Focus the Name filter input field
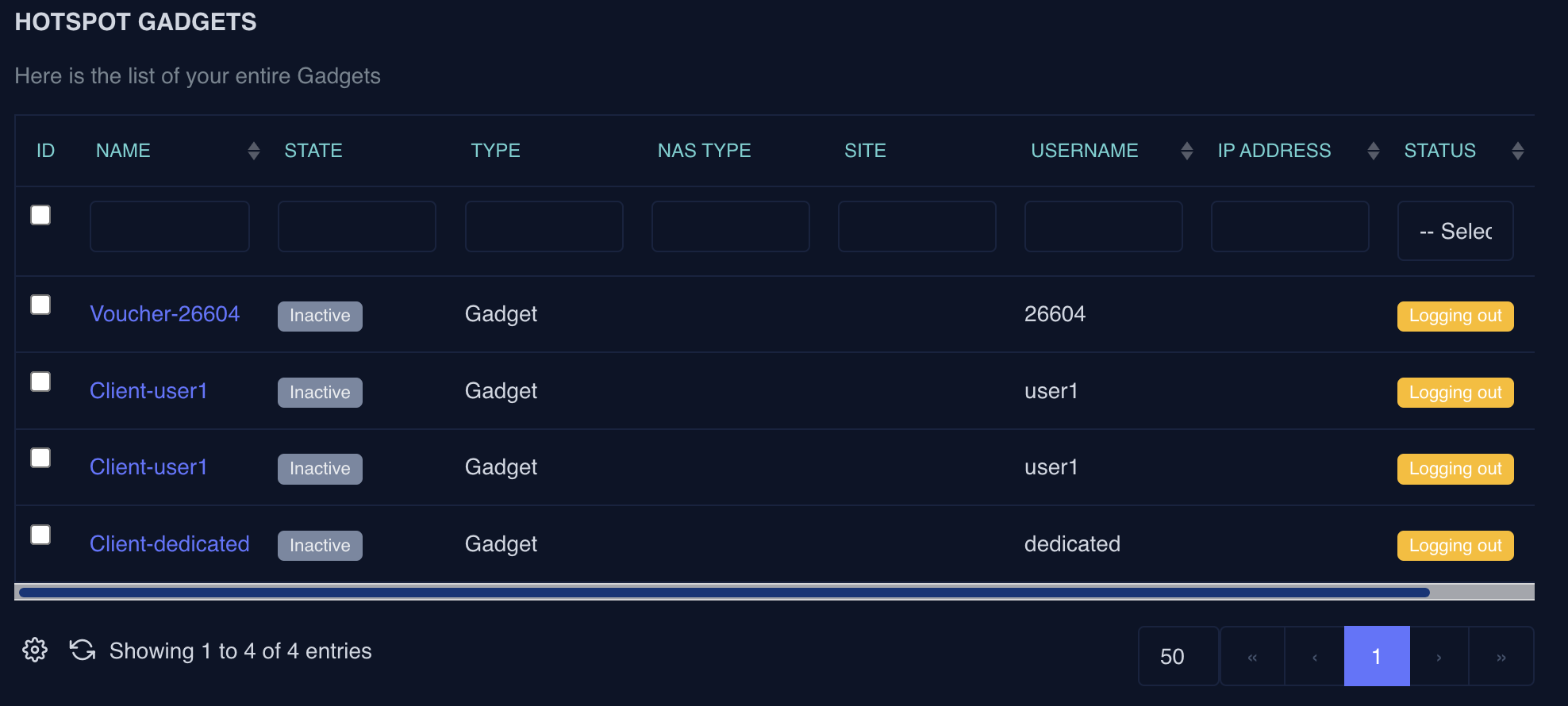This screenshot has width=1568, height=706. point(170,227)
